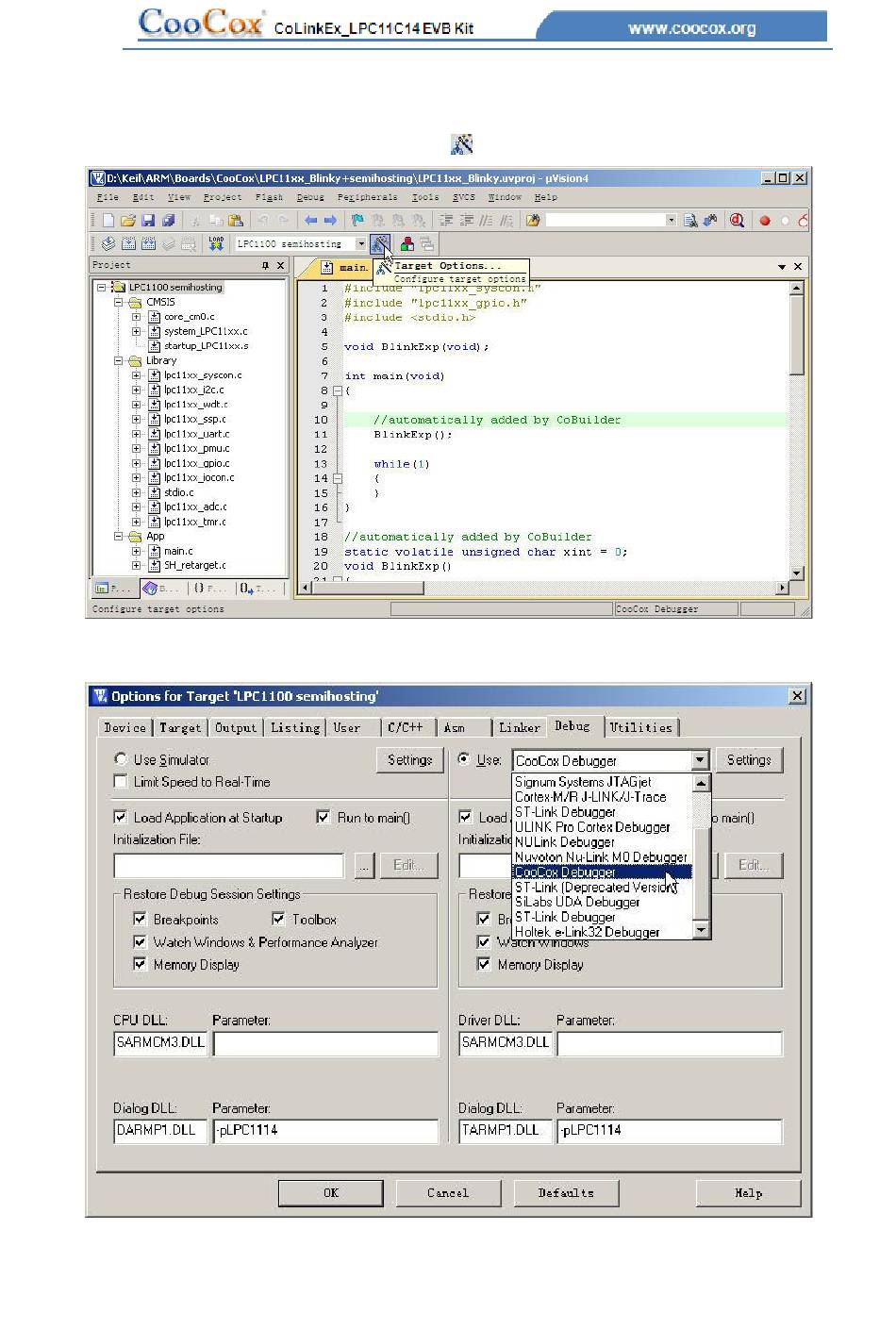
Task: Switch to the Books tab in the project pane
Action: click(161, 589)
